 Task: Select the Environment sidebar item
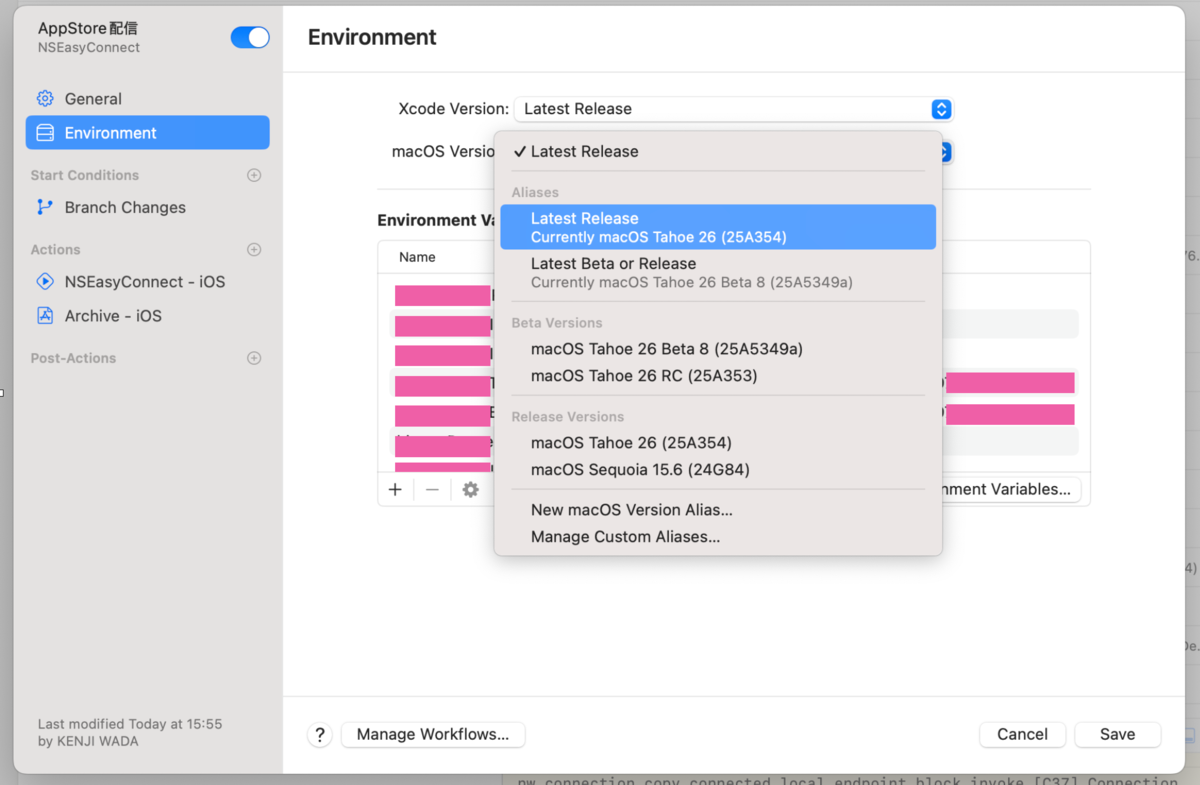coord(147,133)
